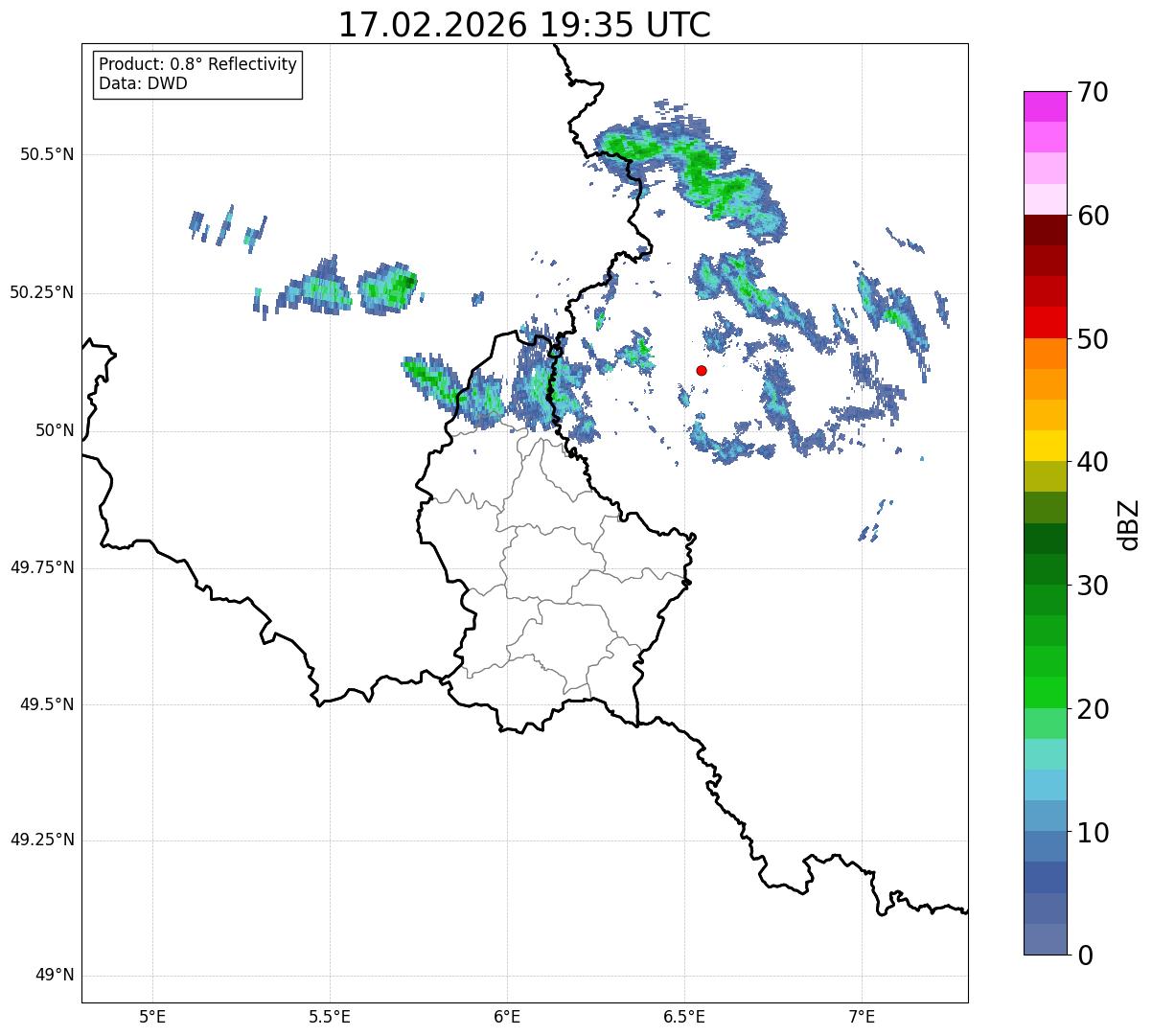Click the 'dBZ' colorbar label
1152x1036 pixels.
1129,523
